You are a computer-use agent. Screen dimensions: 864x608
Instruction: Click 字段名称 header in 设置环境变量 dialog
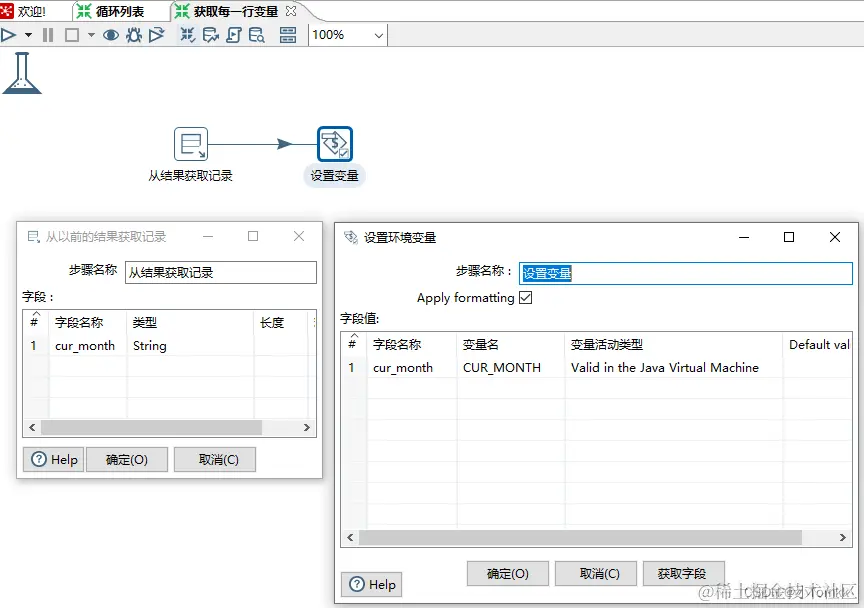coord(397,345)
